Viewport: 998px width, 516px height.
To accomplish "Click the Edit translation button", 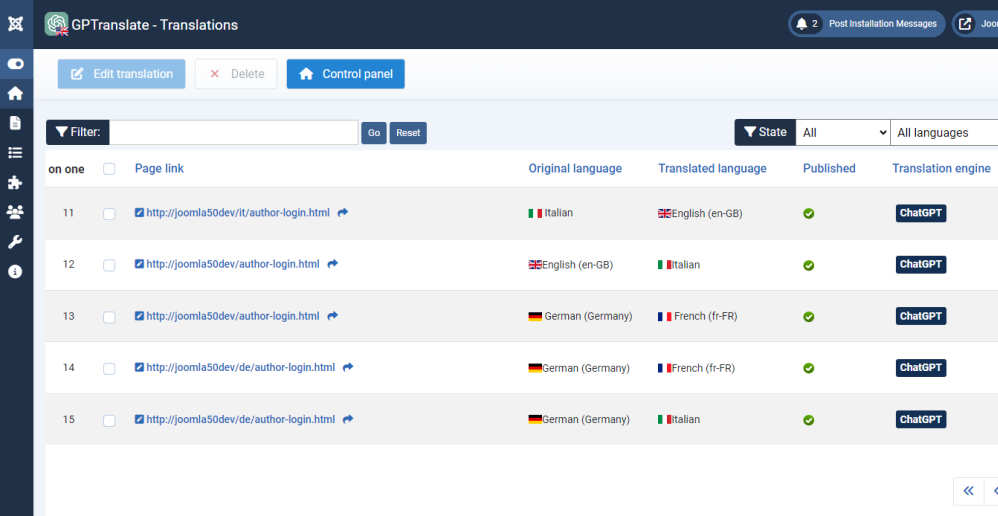I will pyautogui.click(x=122, y=74).
